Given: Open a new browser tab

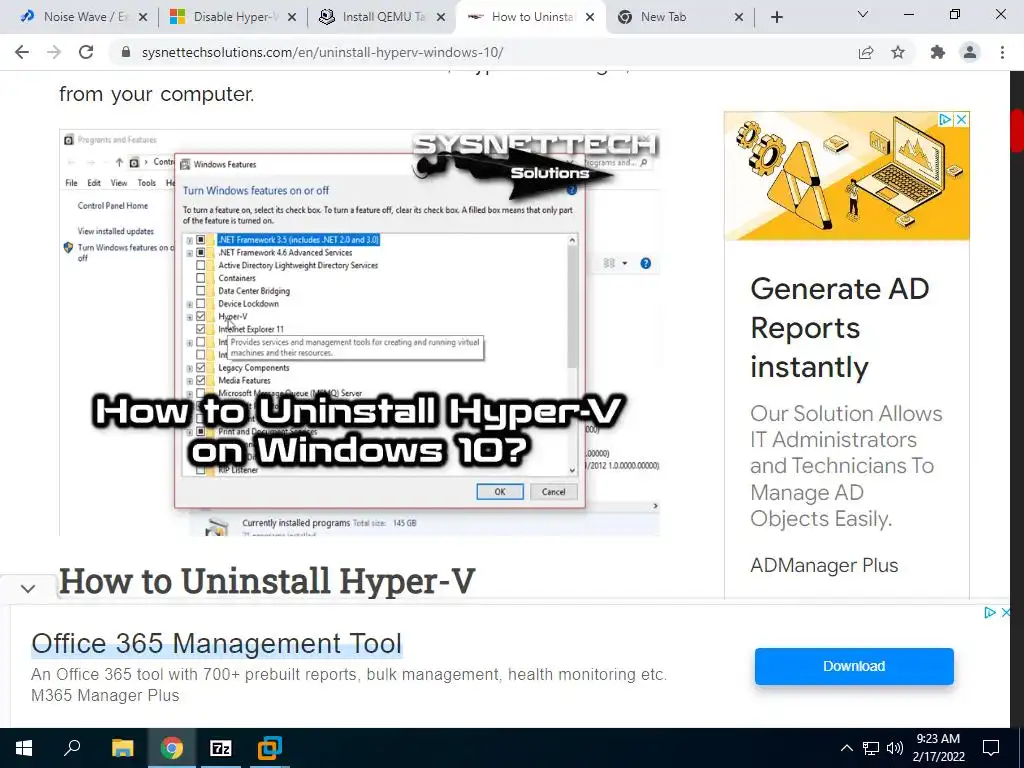Looking at the screenshot, I should coord(776,18).
